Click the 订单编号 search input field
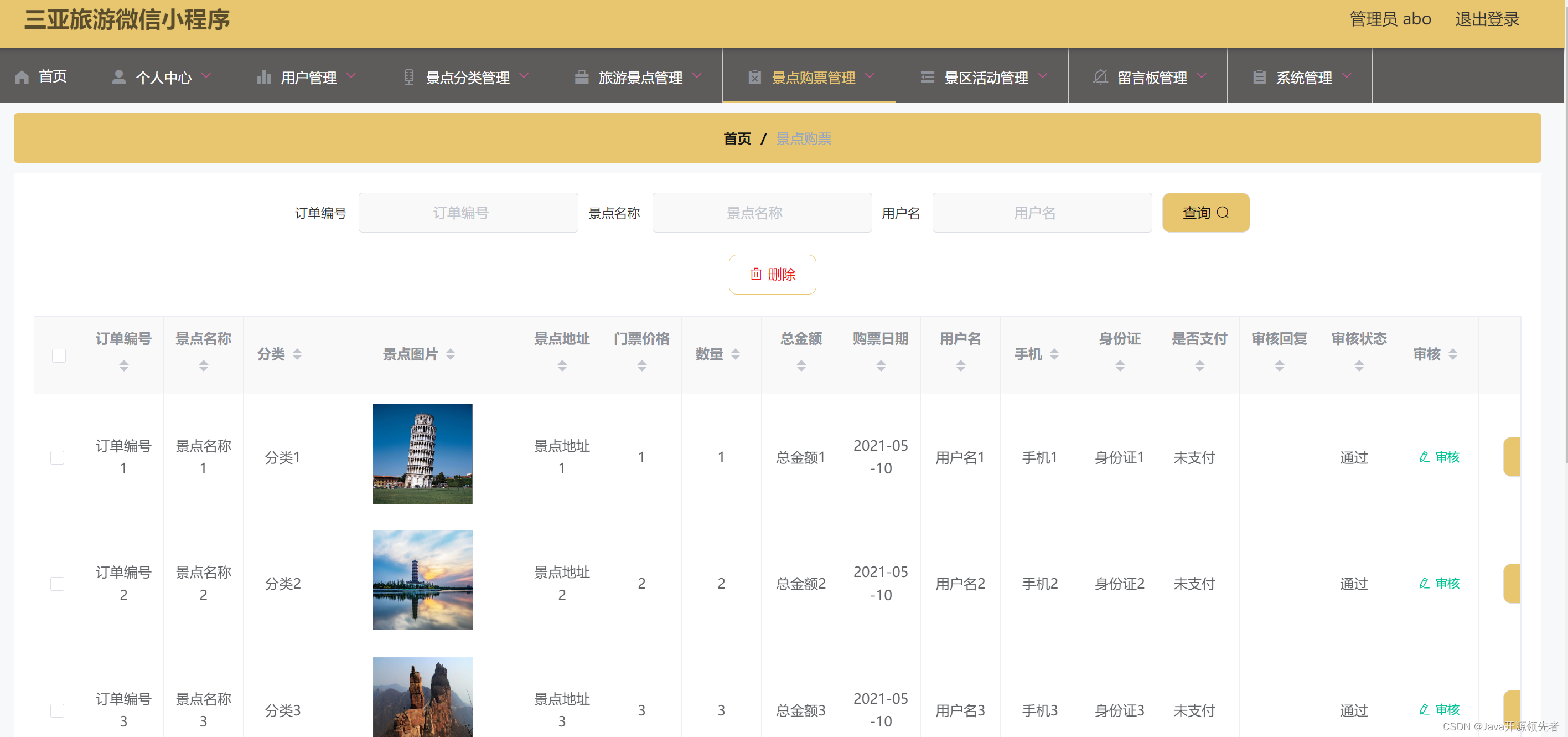 (x=468, y=213)
